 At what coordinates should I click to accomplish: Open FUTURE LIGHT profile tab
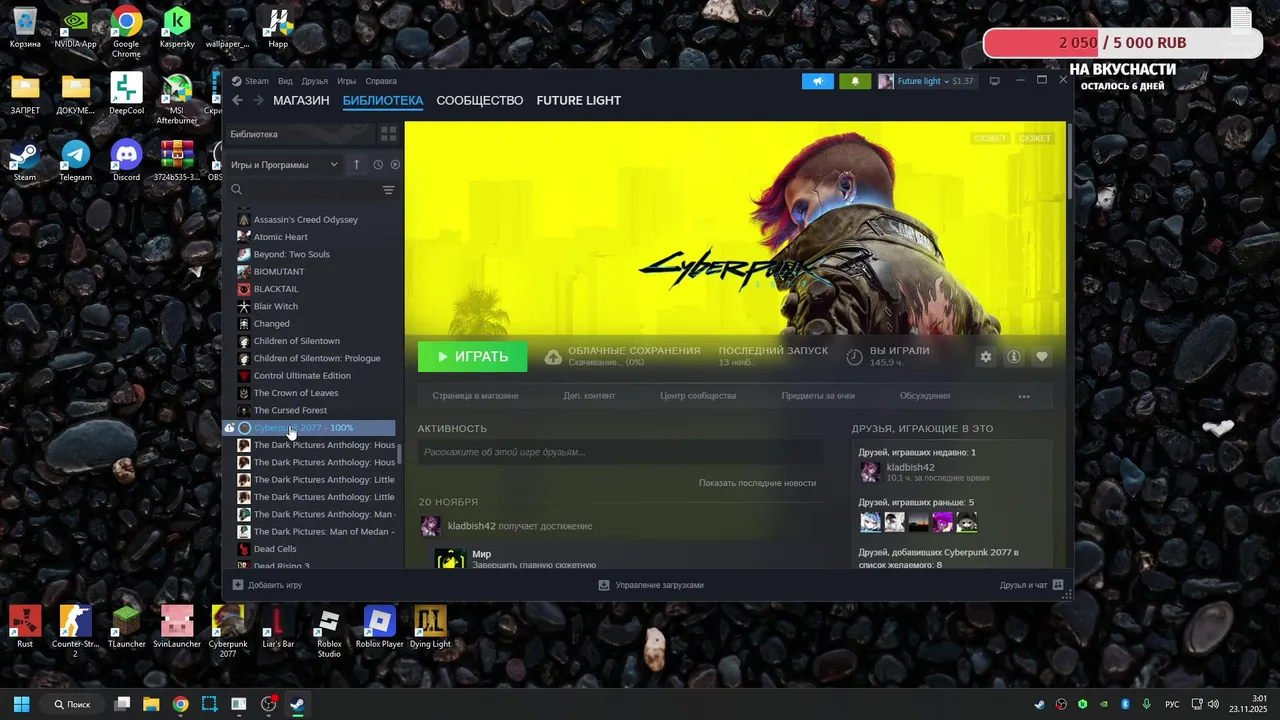coord(579,100)
